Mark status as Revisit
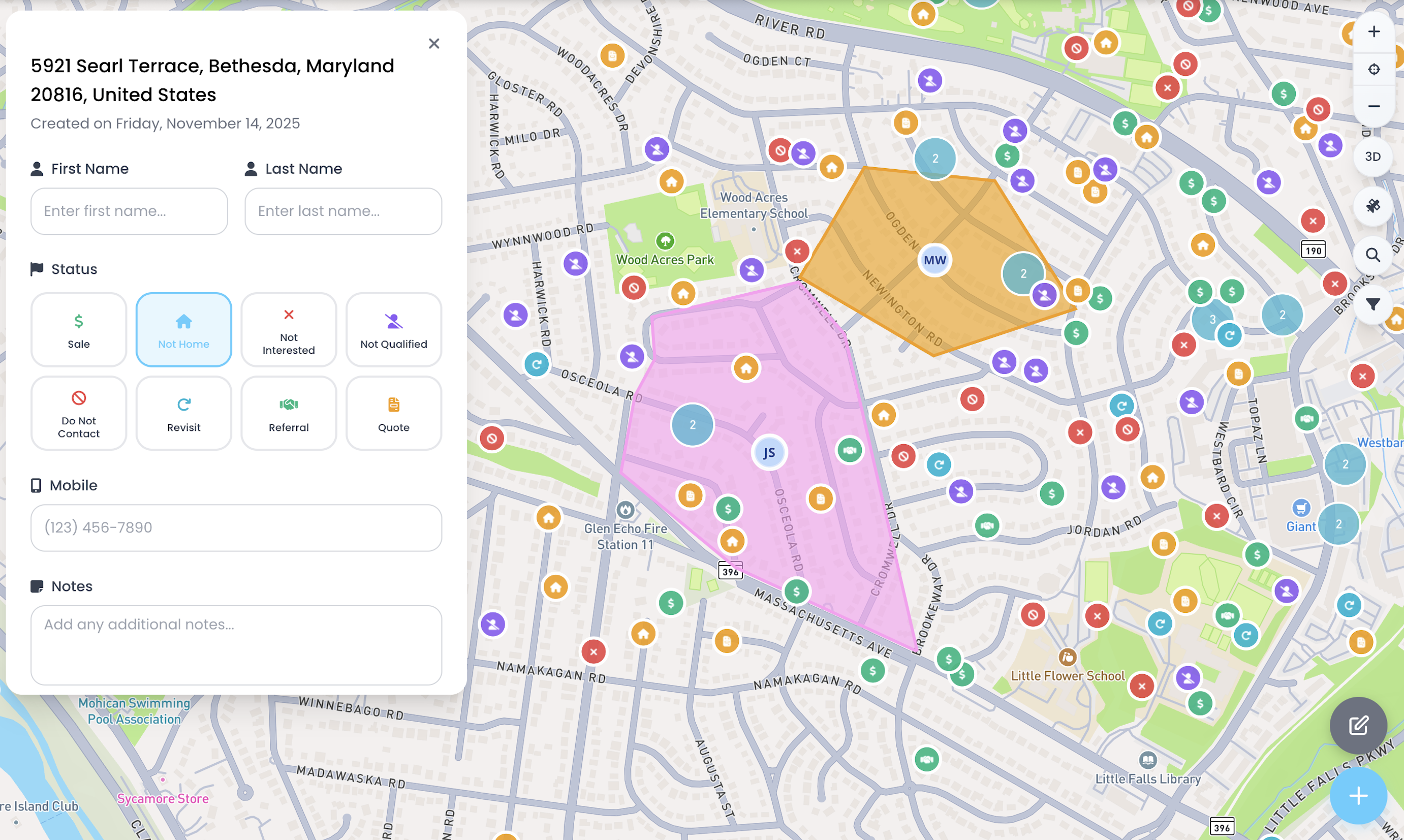1404x840 pixels. pos(184,413)
